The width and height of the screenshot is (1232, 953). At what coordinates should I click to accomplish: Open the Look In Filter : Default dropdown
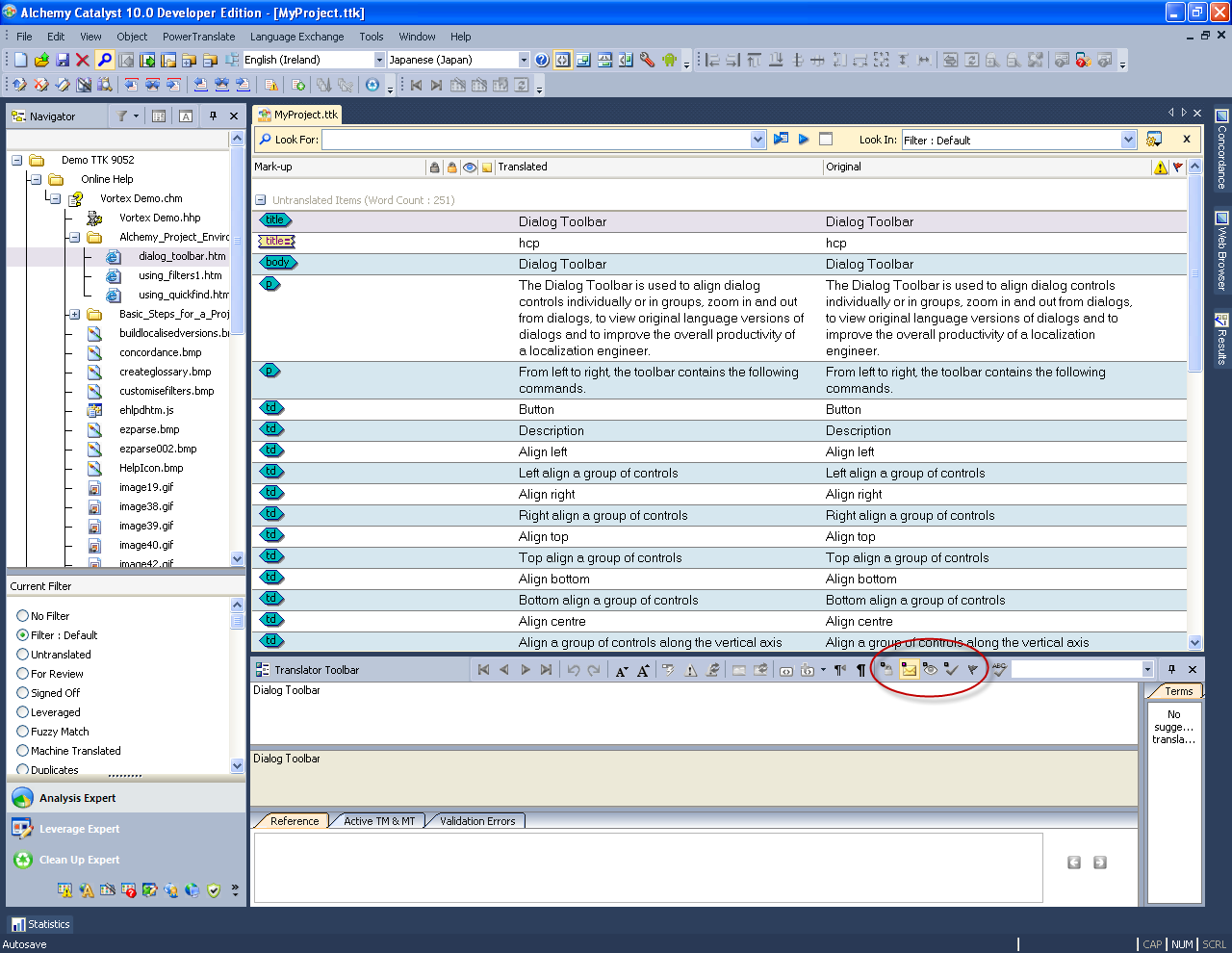point(1129,140)
